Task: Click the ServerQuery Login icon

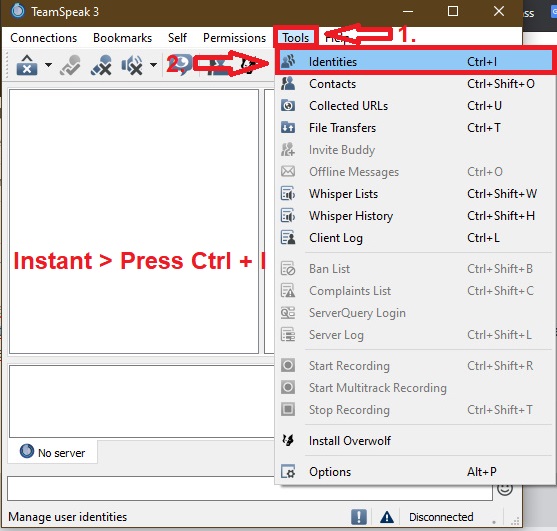Action: (x=288, y=313)
